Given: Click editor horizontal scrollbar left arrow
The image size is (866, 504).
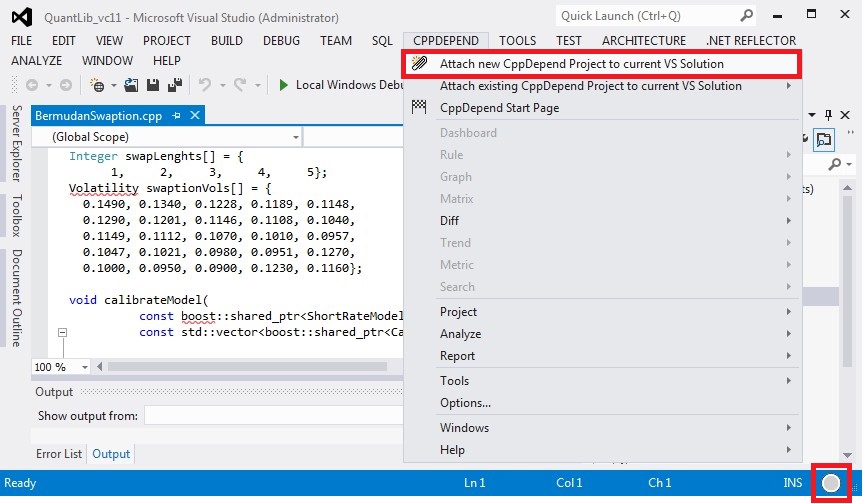Looking at the screenshot, I should pos(99,367).
